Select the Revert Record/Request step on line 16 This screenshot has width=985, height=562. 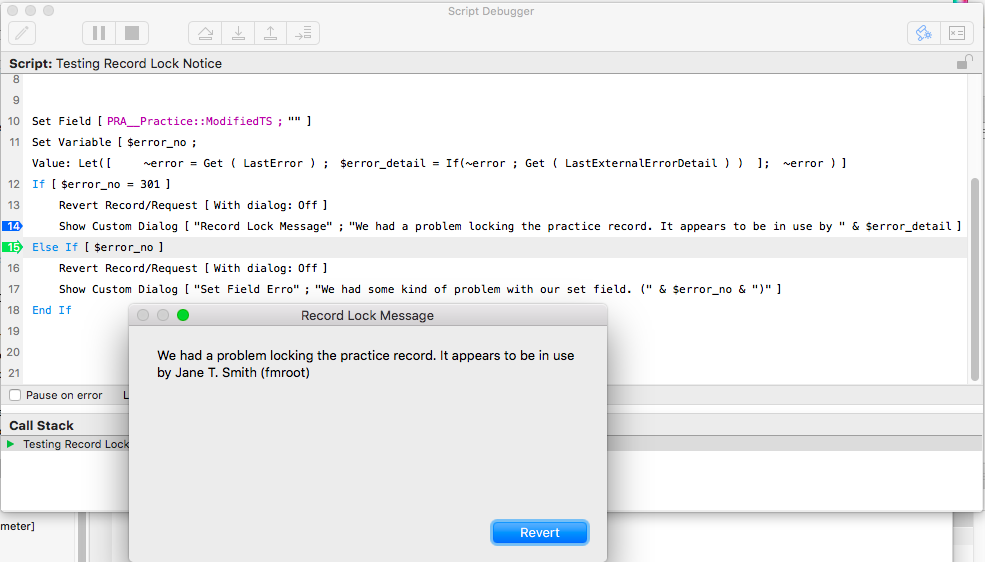[193, 268]
